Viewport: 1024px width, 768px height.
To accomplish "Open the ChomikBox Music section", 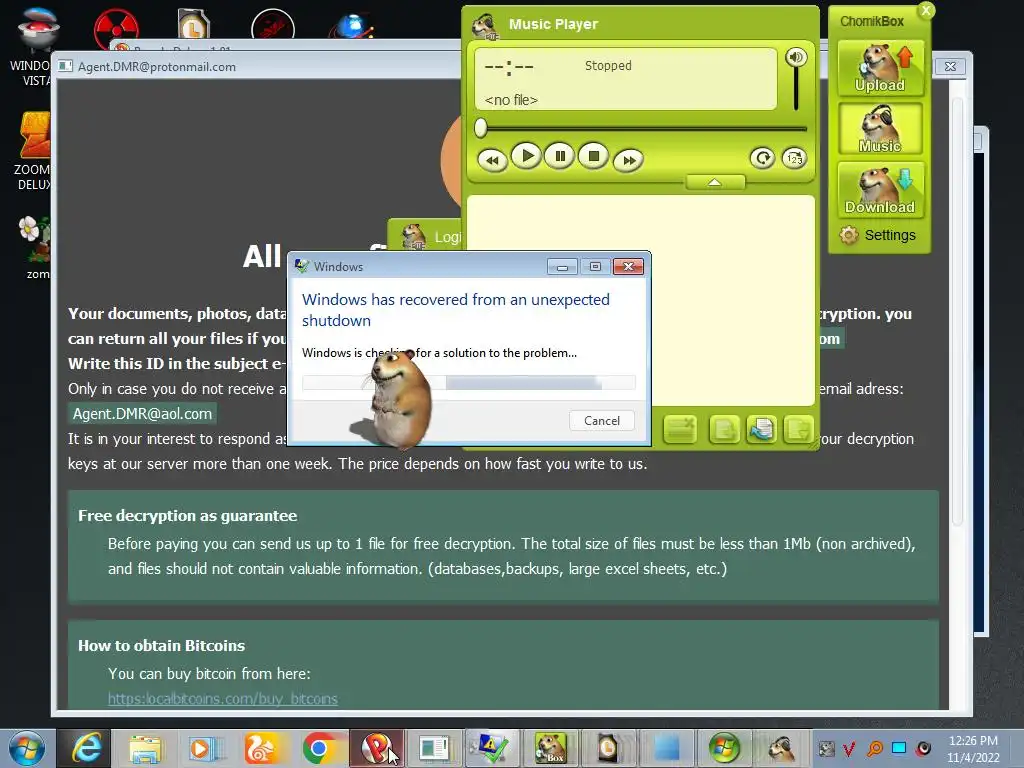I will [880, 129].
